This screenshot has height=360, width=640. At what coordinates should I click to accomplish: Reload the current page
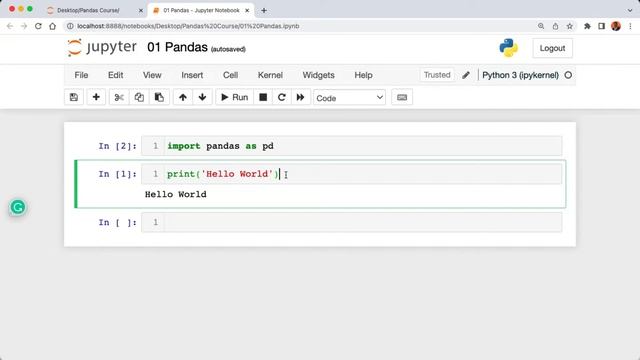coord(38,26)
